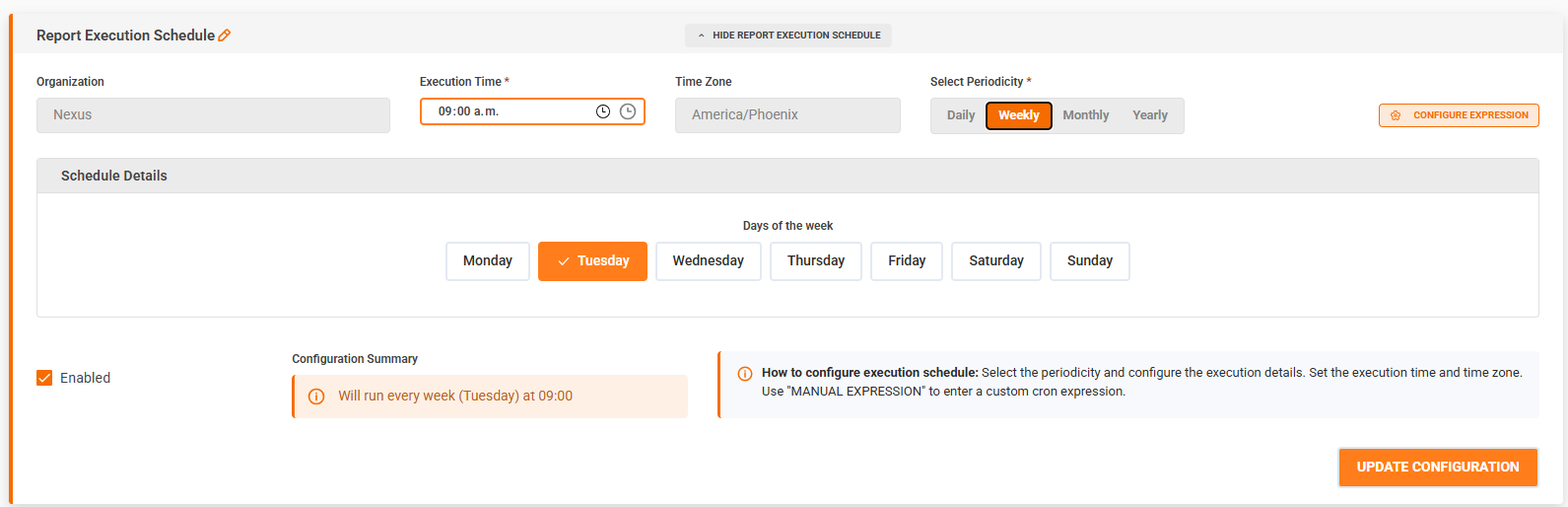
Task: Click the icon inside the Configure Expression button
Action: point(1396,115)
